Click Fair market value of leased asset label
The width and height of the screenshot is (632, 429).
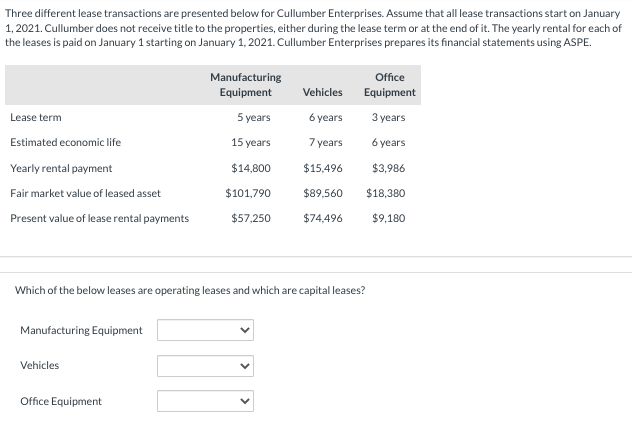coord(85,193)
